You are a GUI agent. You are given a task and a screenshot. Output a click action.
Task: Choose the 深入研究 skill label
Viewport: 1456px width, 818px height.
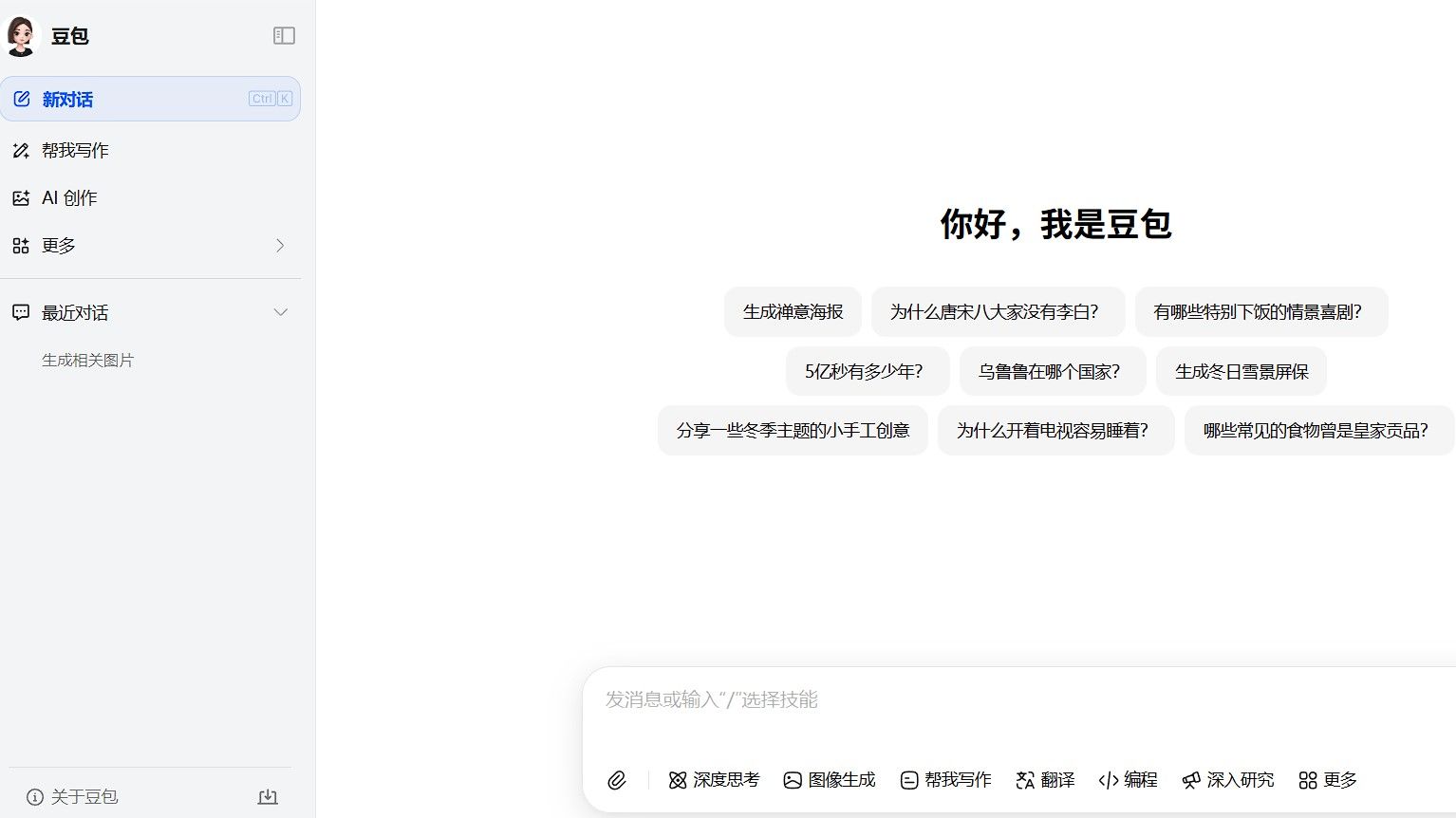[x=1241, y=780]
